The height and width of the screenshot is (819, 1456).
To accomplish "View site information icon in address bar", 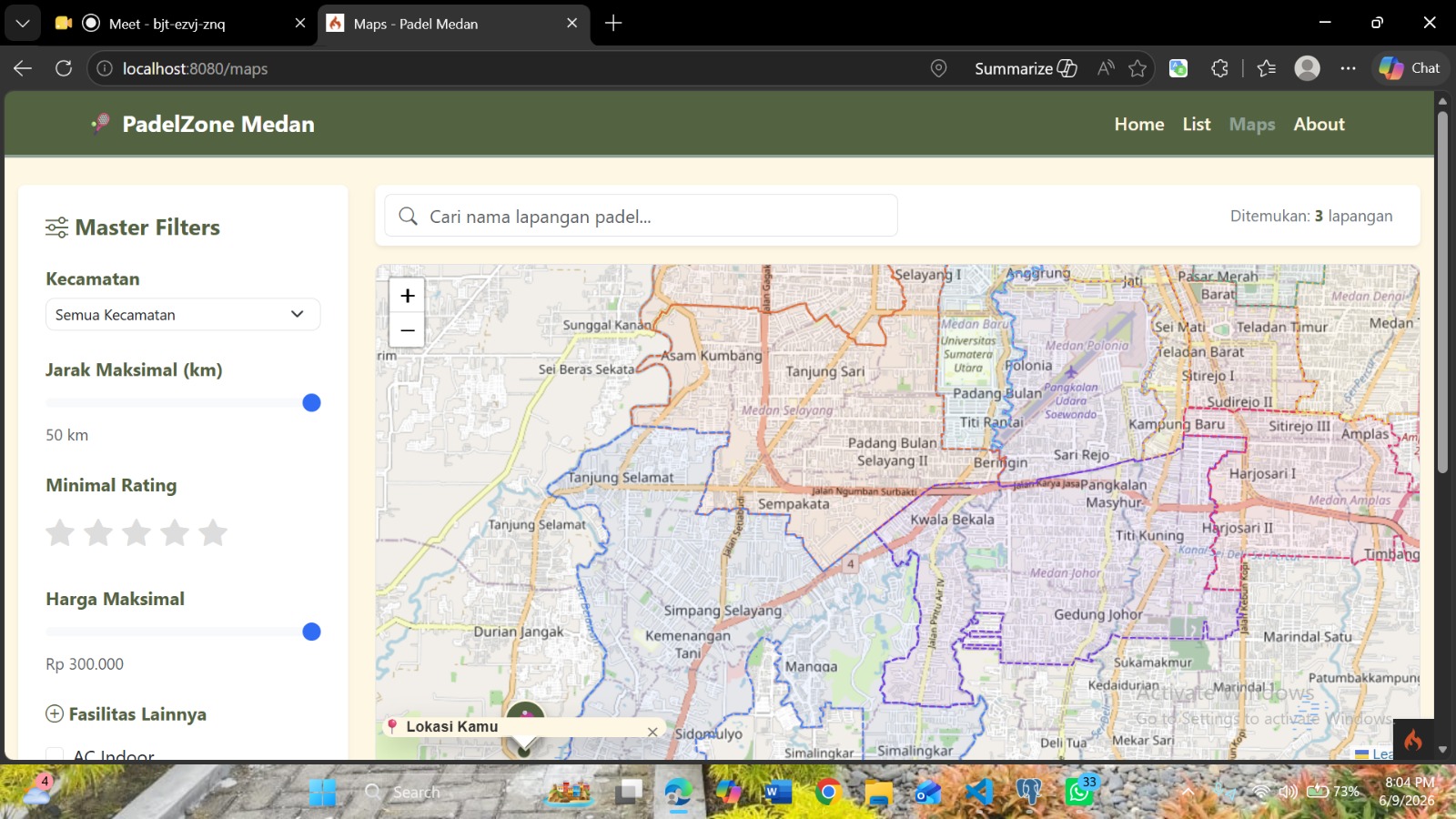I will pyautogui.click(x=105, y=68).
